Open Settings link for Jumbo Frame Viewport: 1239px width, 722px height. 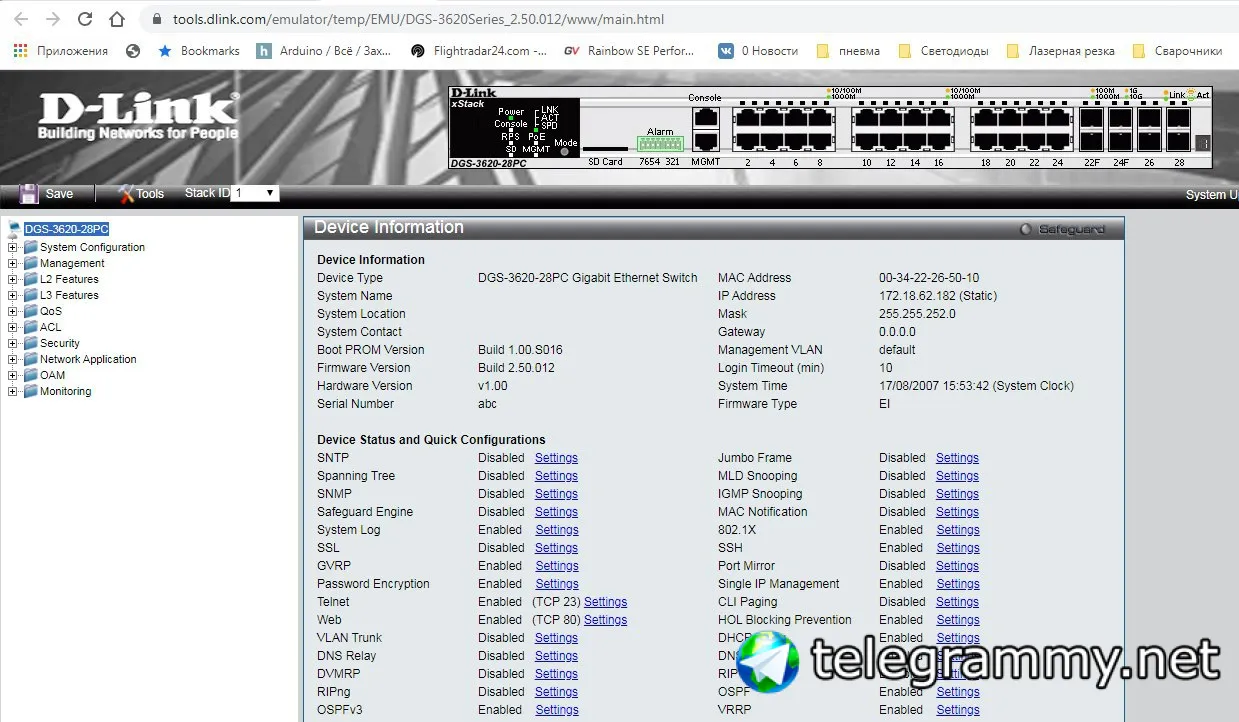(957, 458)
